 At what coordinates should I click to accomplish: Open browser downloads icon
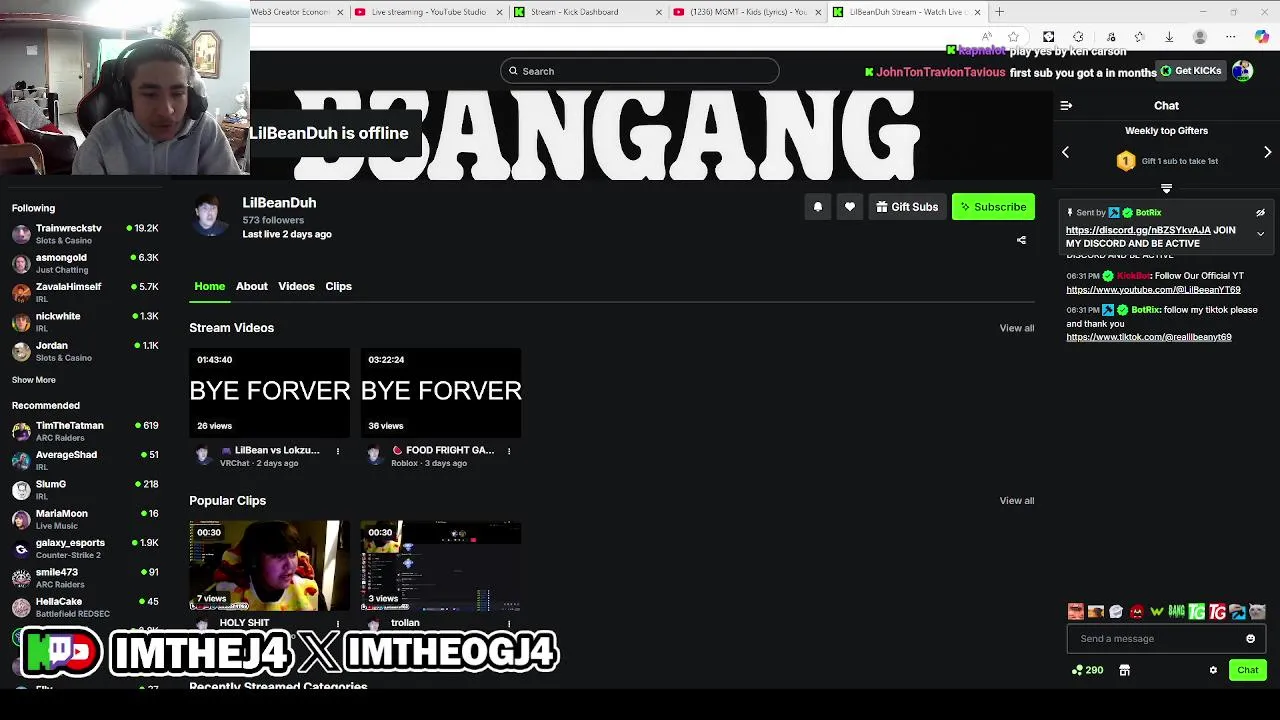pyautogui.click(x=1169, y=37)
